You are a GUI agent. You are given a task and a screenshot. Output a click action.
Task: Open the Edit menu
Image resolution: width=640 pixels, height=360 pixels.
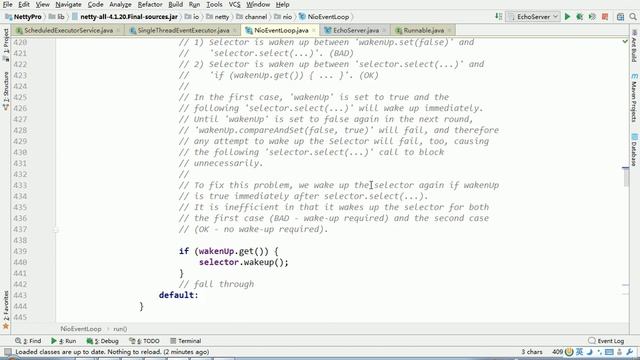24,4
